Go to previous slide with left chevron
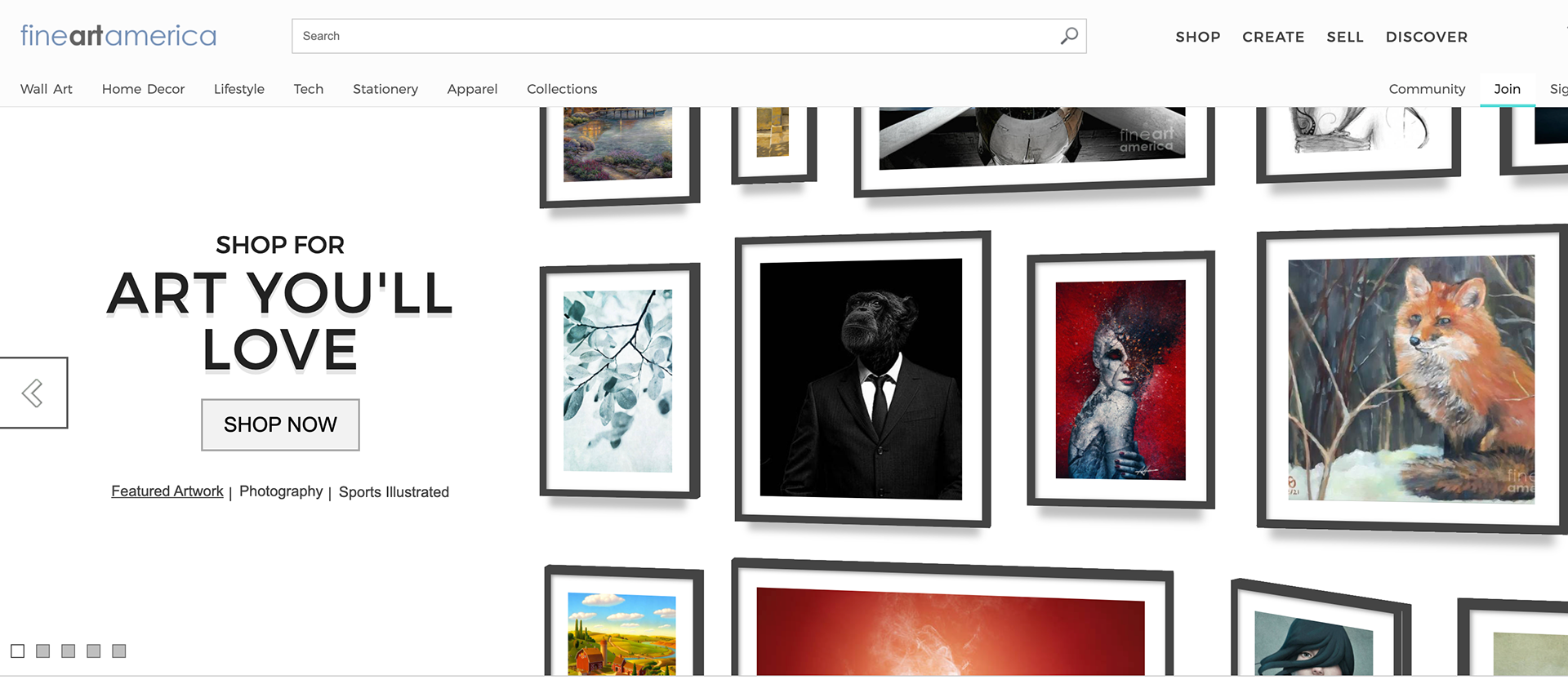 pyautogui.click(x=33, y=393)
